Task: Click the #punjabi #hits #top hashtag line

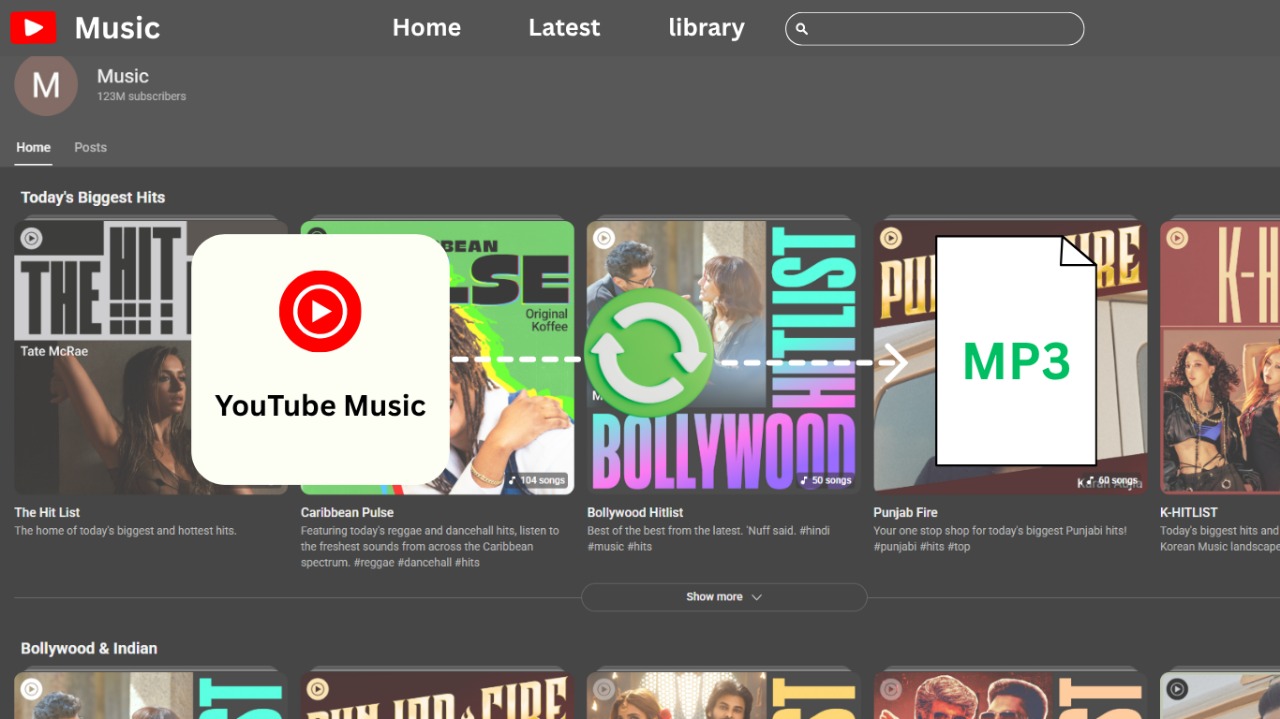Action: [922, 547]
